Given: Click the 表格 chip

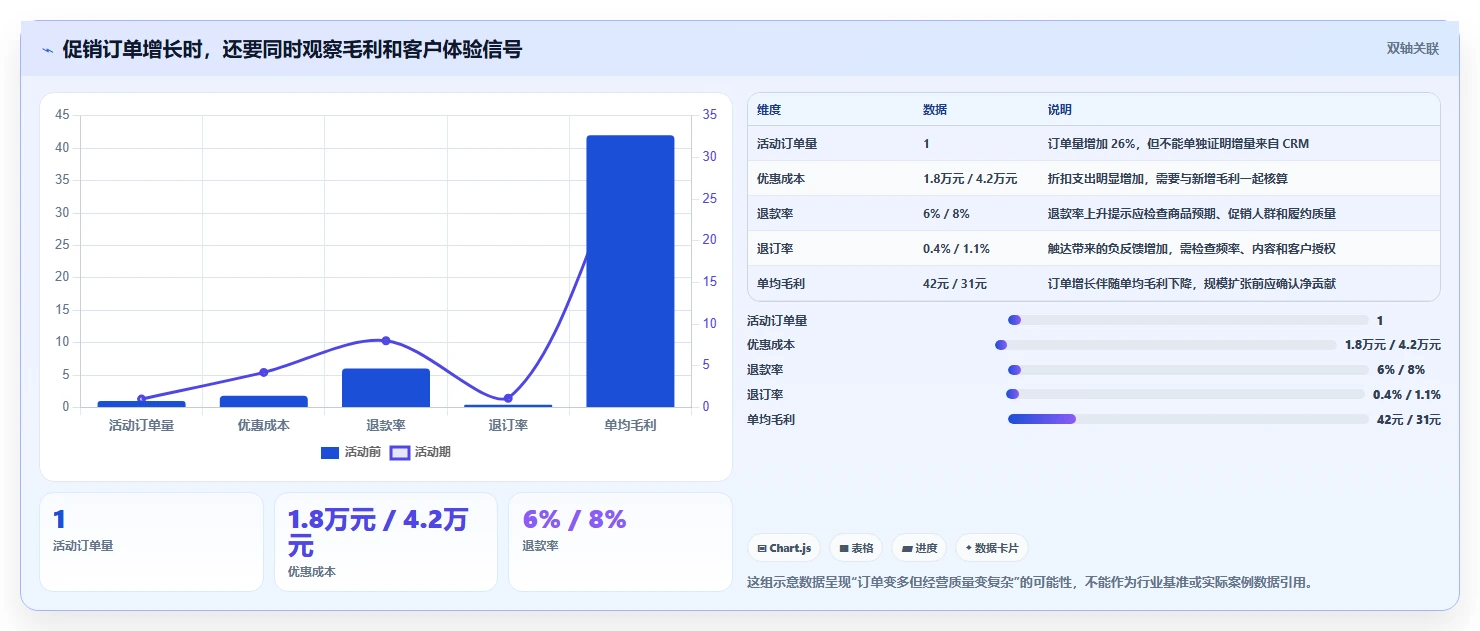Looking at the screenshot, I should (856, 548).
